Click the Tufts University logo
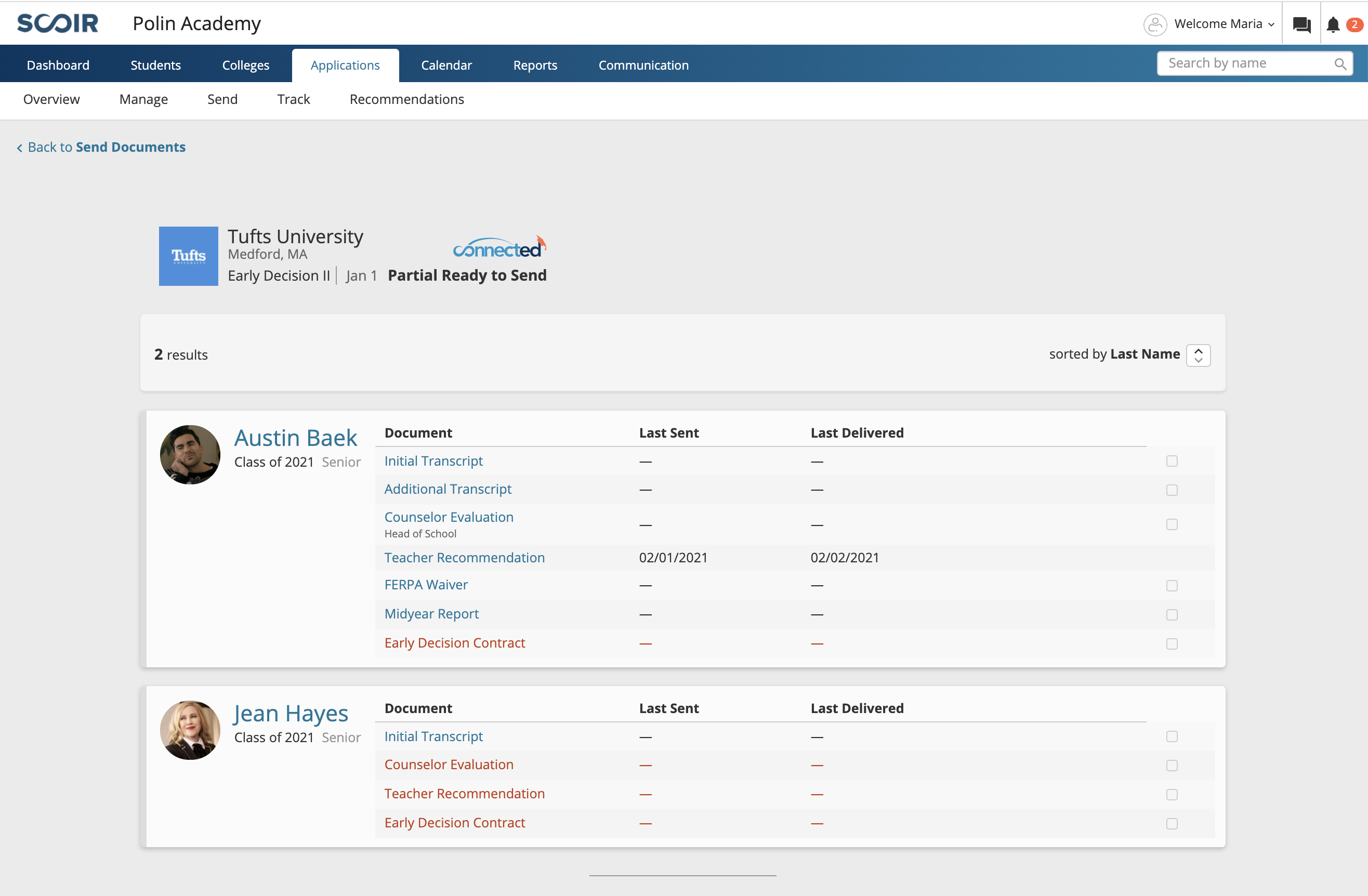Viewport: 1368px width, 896px height. 189,256
